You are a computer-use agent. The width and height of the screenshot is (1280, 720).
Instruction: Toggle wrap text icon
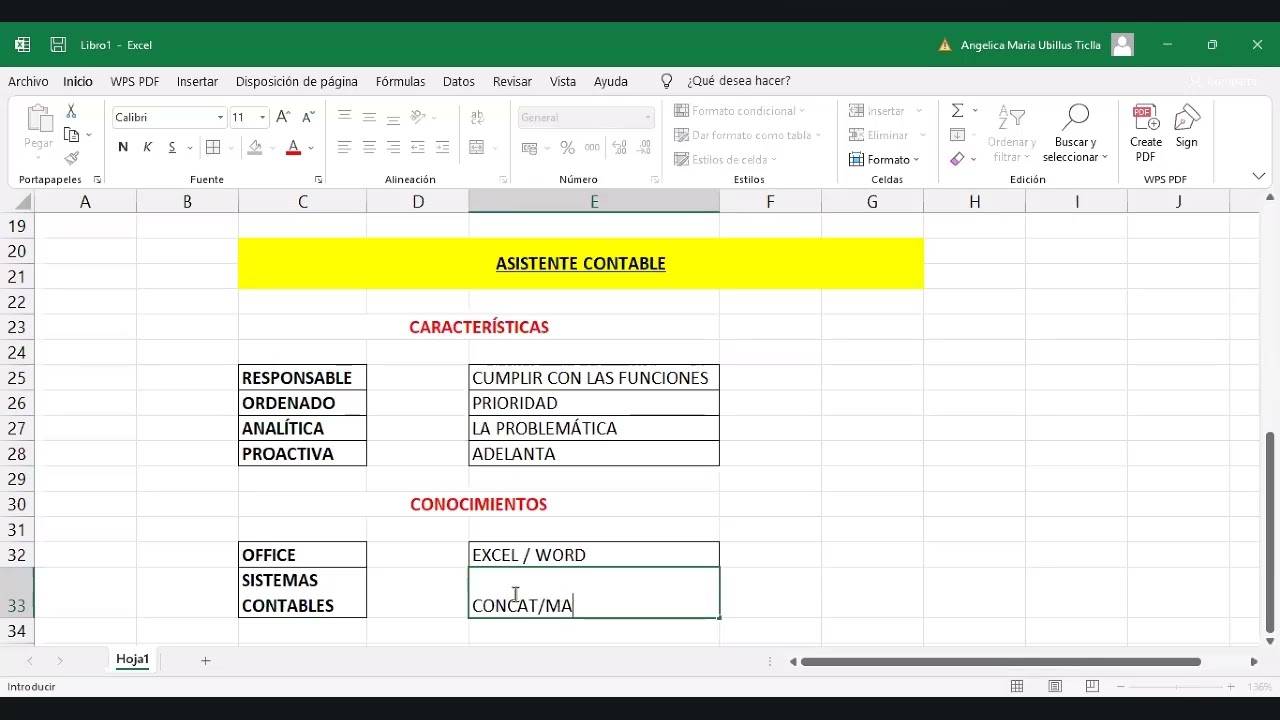[x=477, y=117]
